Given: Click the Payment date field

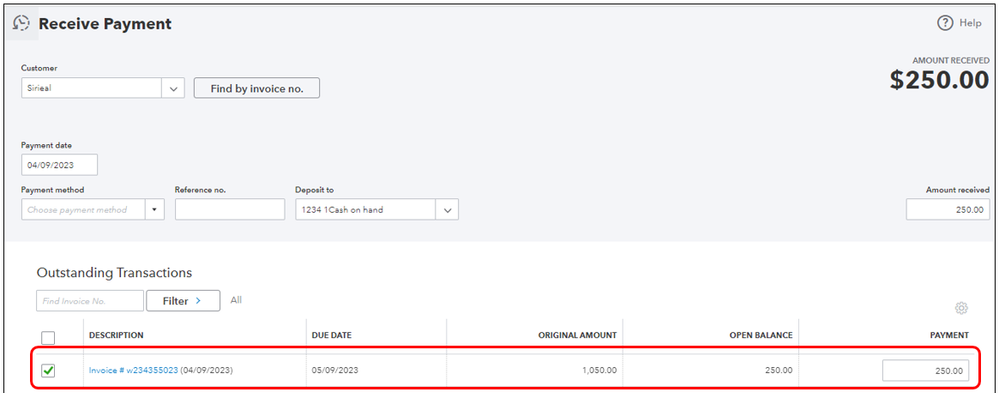Looking at the screenshot, I should pyautogui.click(x=59, y=165).
